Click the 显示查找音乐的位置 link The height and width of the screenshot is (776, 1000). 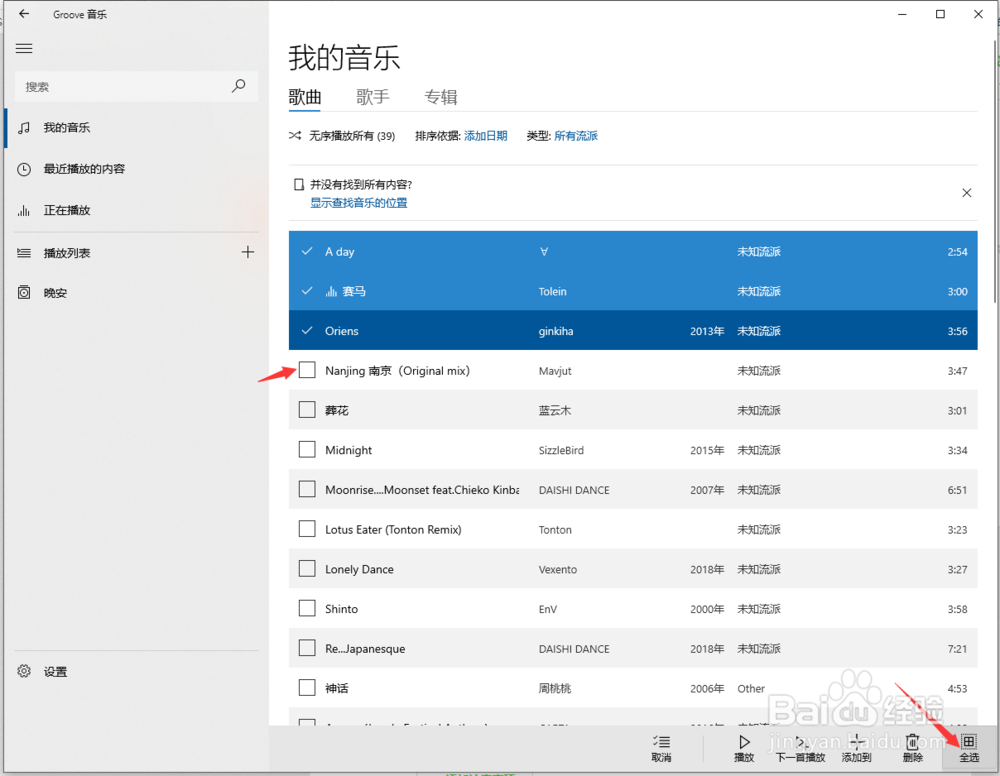coord(358,203)
